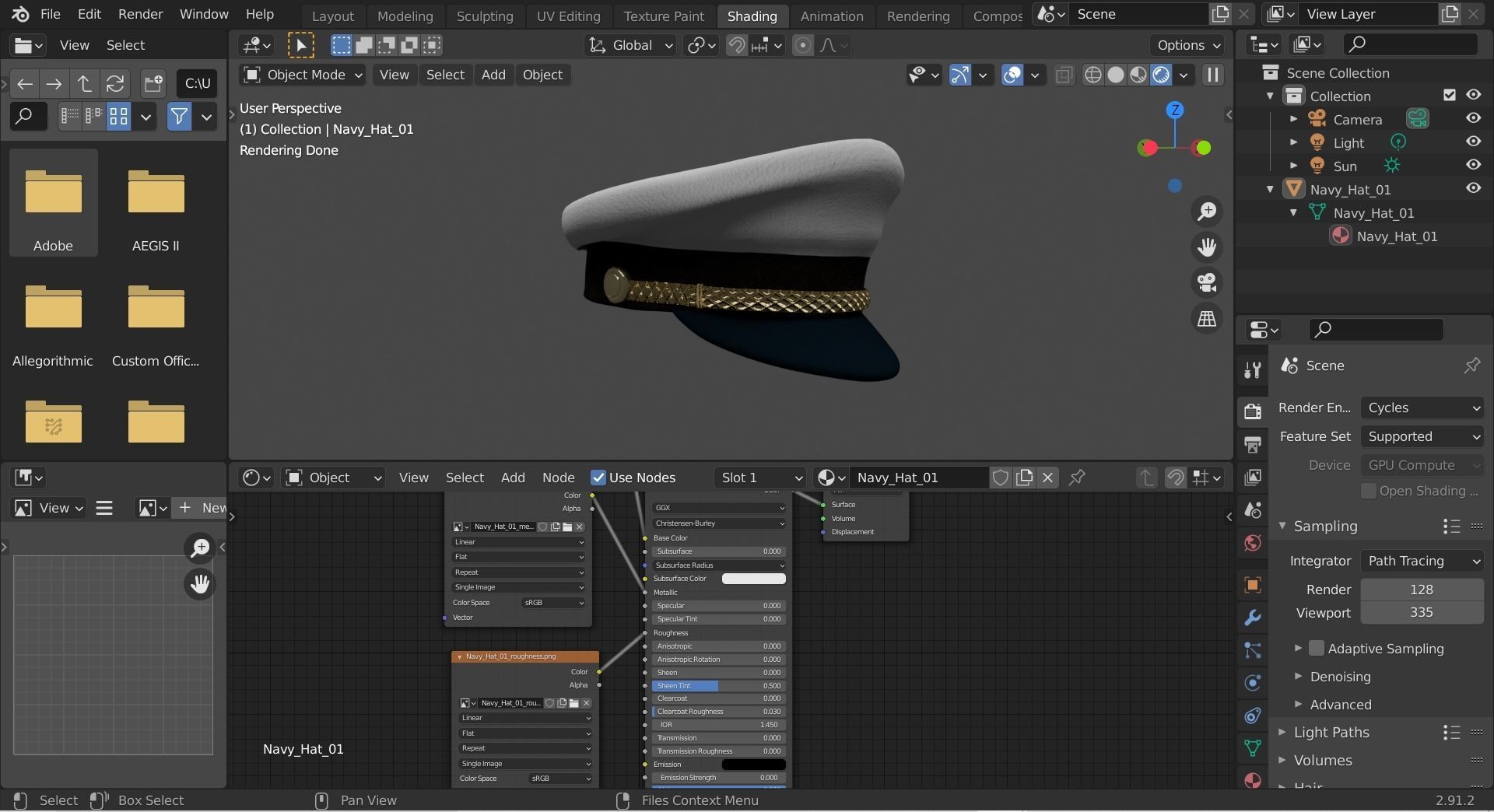Zoom the 3D viewport with magnifier icon

point(1207,212)
